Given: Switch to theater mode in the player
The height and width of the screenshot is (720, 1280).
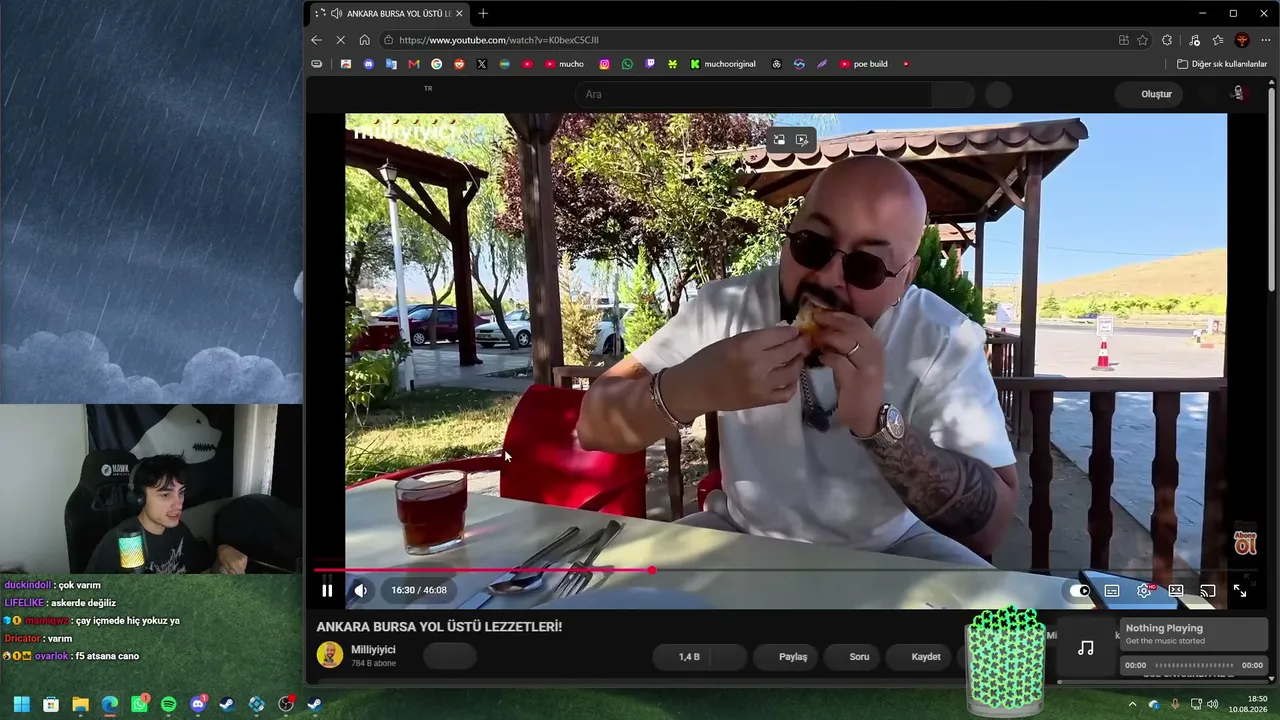Looking at the screenshot, I should click(1176, 591).
